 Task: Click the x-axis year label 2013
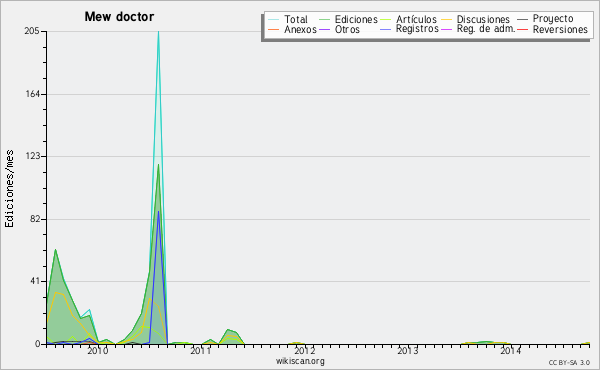coord(408,351)
